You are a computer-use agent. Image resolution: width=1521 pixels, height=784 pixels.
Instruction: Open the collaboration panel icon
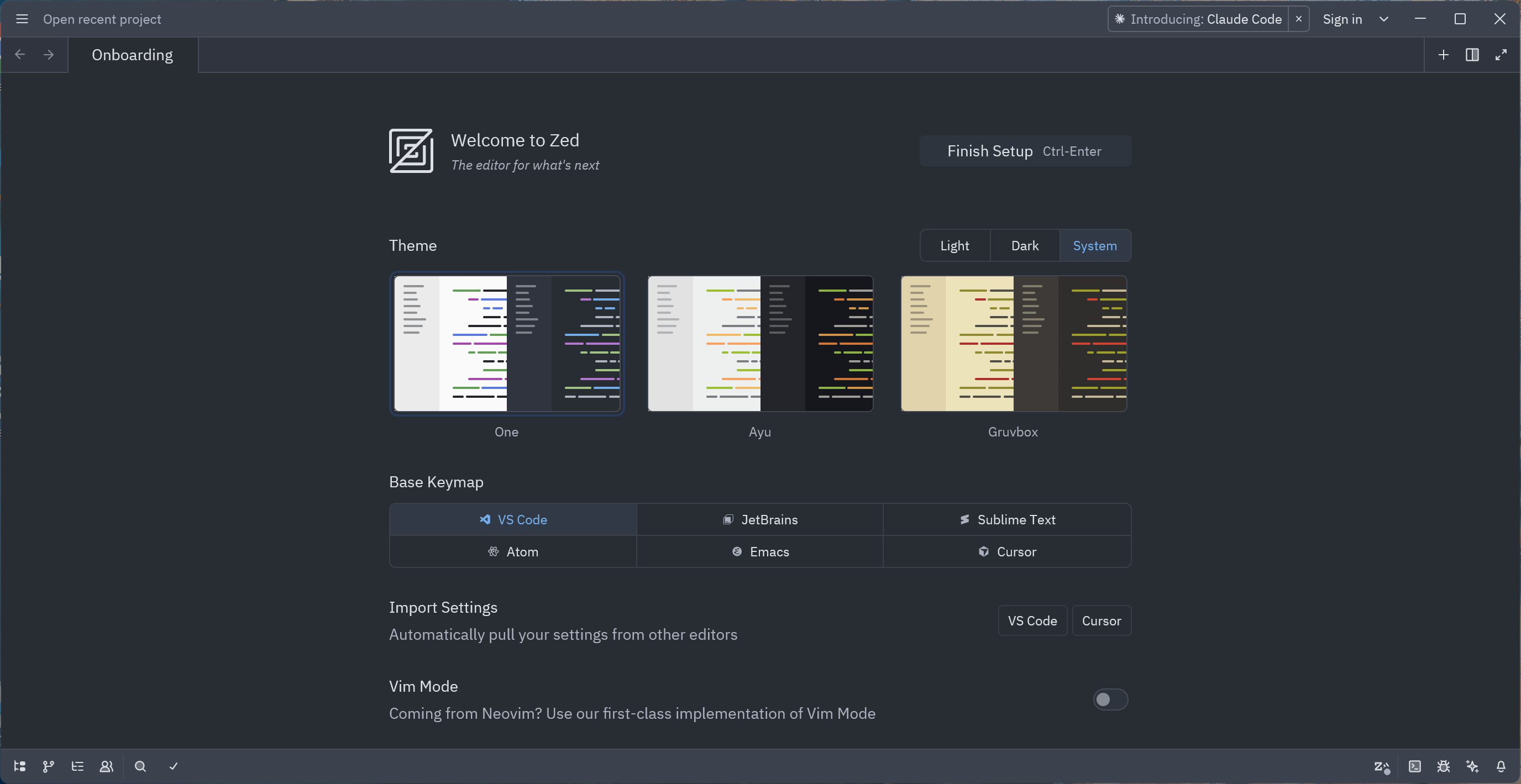click(106, 766)
